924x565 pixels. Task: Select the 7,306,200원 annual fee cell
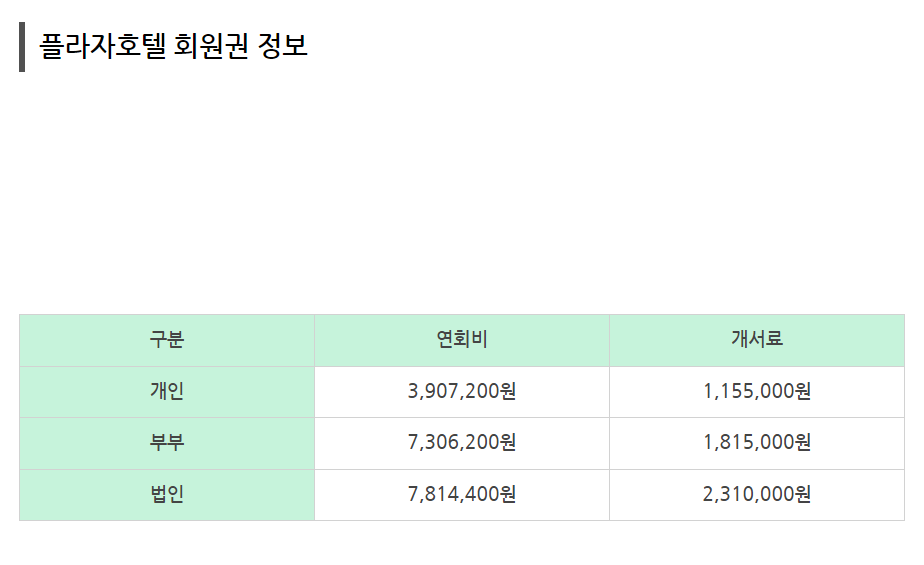(x=462, y=443)
